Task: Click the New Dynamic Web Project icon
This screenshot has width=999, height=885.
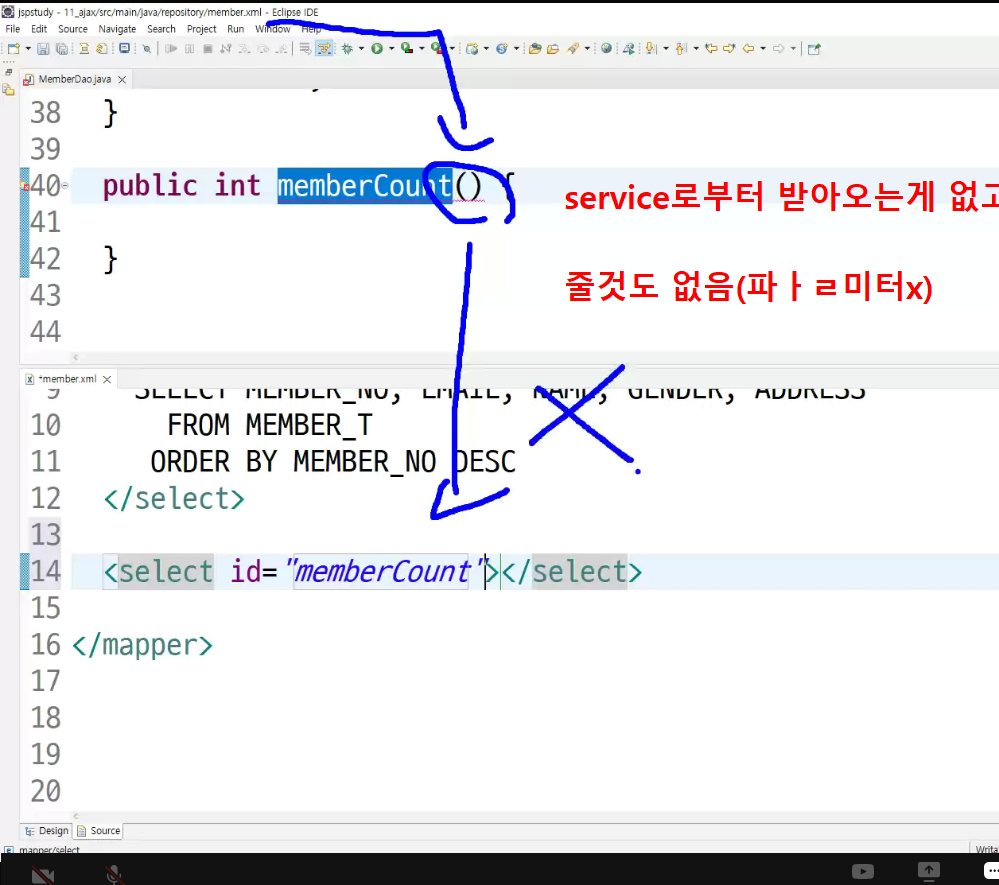Action: coord(472,48)
